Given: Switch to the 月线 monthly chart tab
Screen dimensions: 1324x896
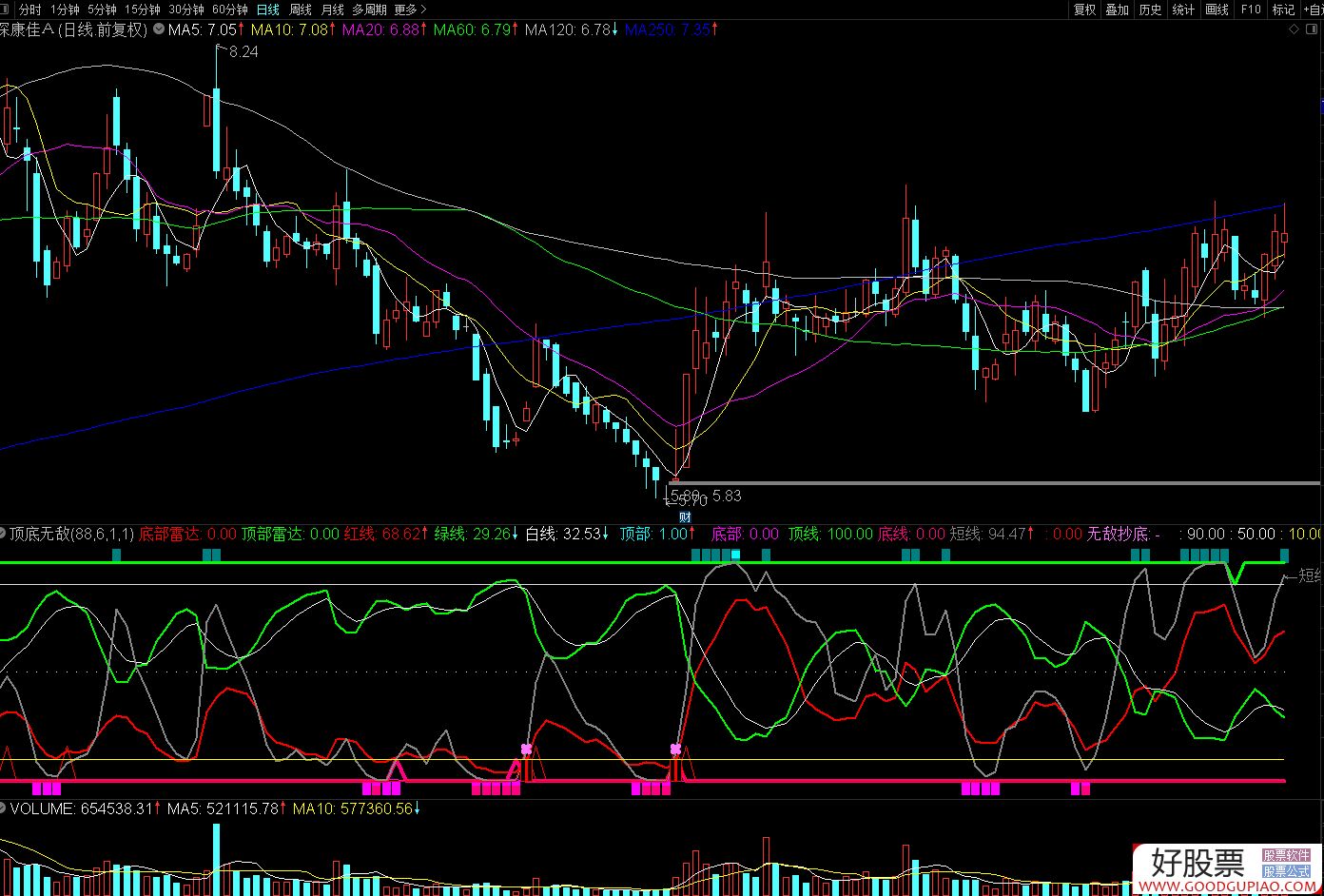Looking at the screenshot, I should click(x=332, y=10).
